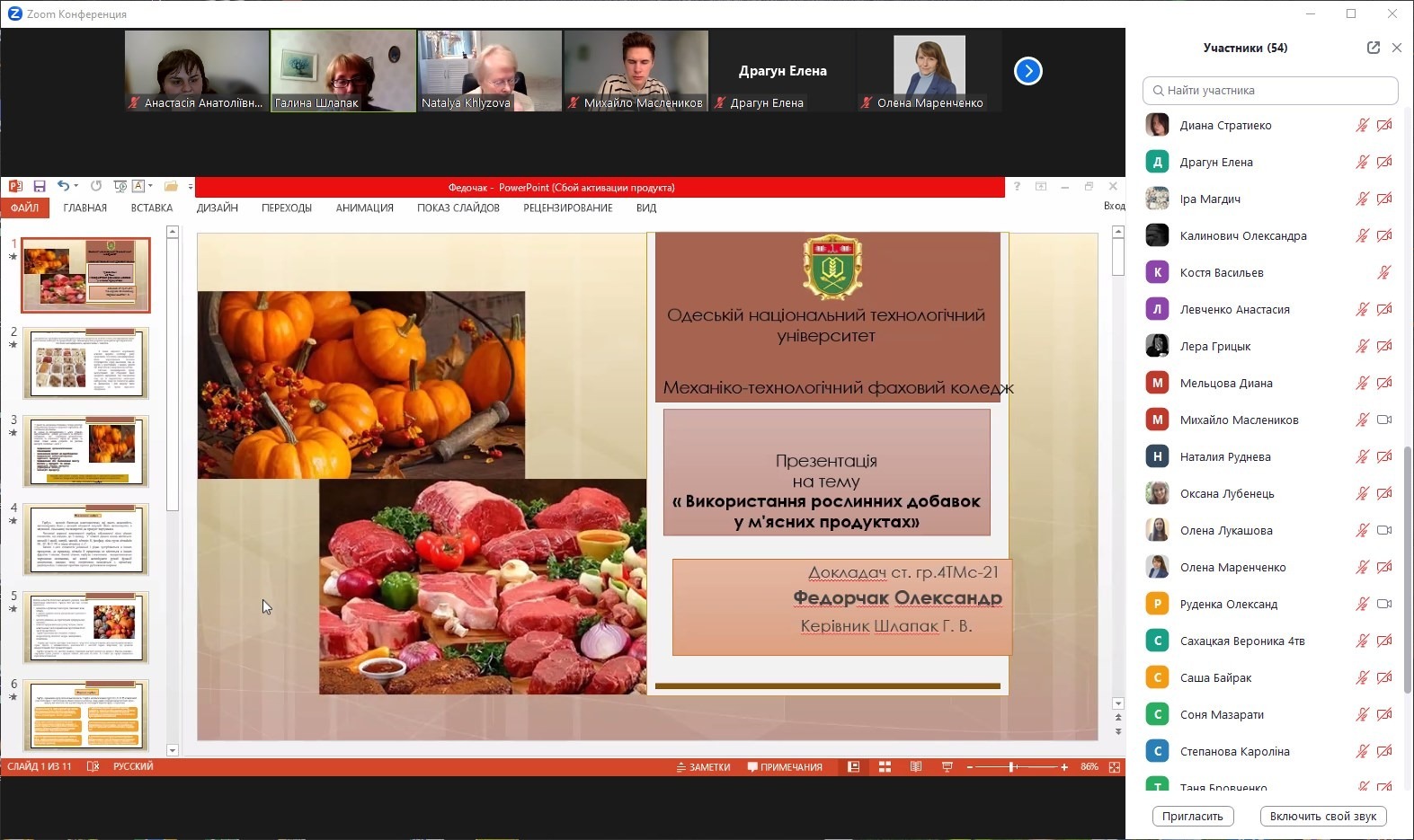Open the РЕЦЕНЗИРОВАНИЕ ribbon tab
The image size is (1414, 840).
(568, 208)
